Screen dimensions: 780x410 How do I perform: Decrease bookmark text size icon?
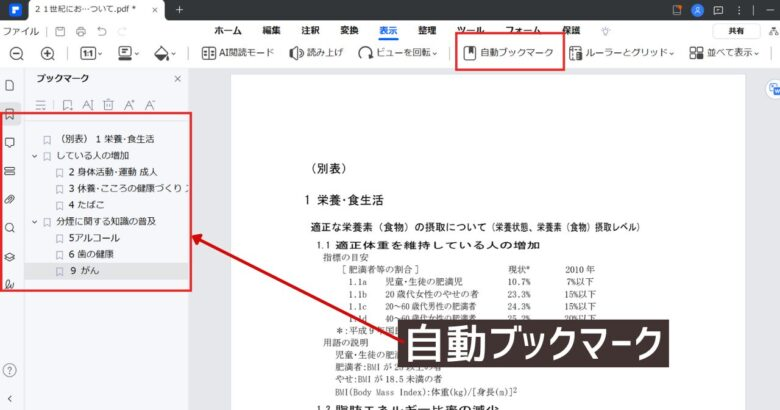pos(150,105)
